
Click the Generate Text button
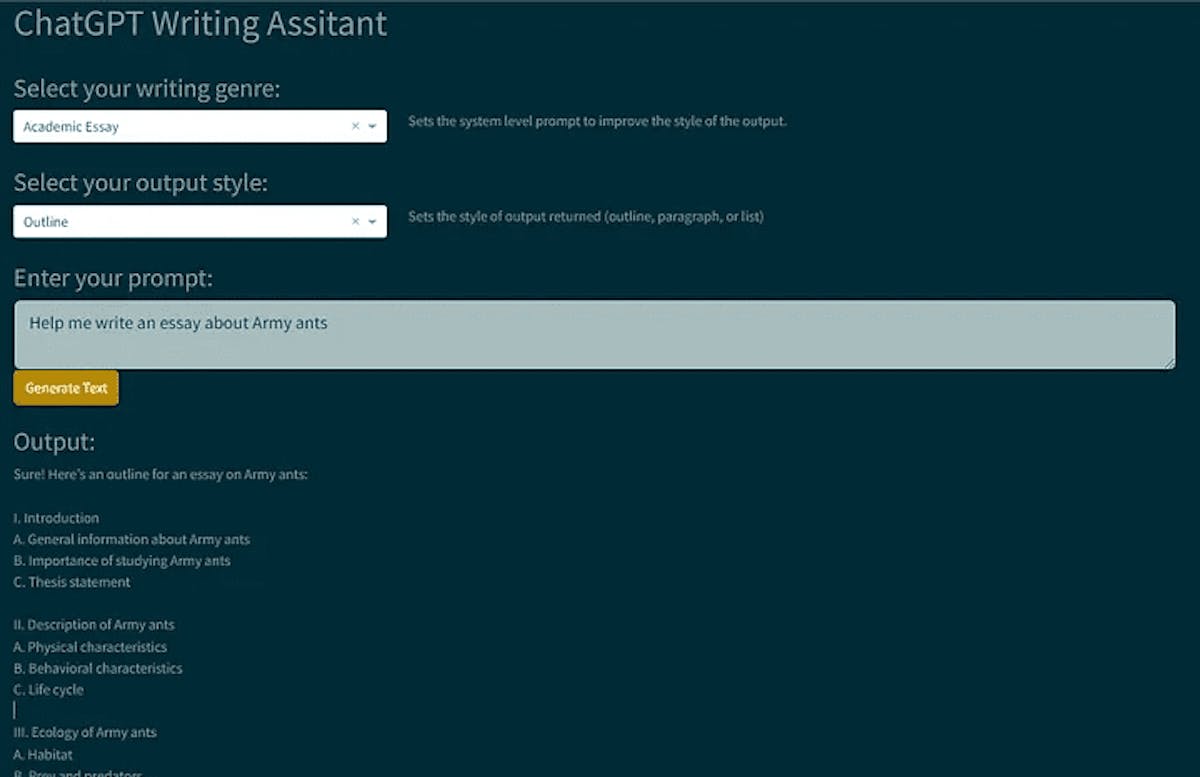[66, 388]
